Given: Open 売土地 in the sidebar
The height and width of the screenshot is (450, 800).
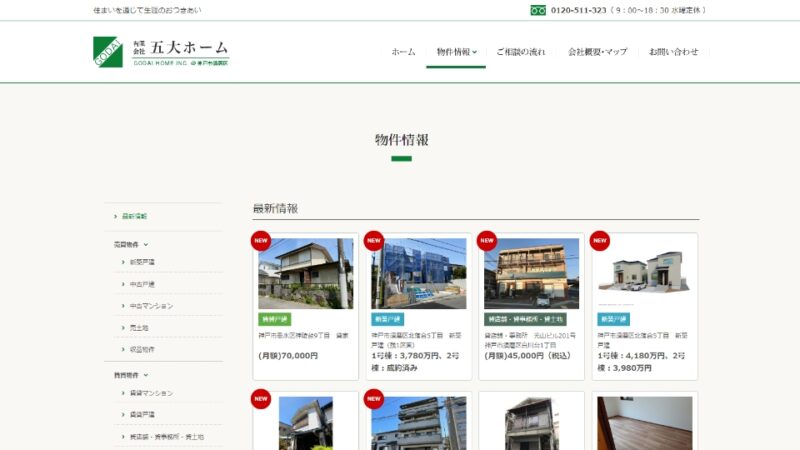Looking at the screenshot, I should point(139,328).
